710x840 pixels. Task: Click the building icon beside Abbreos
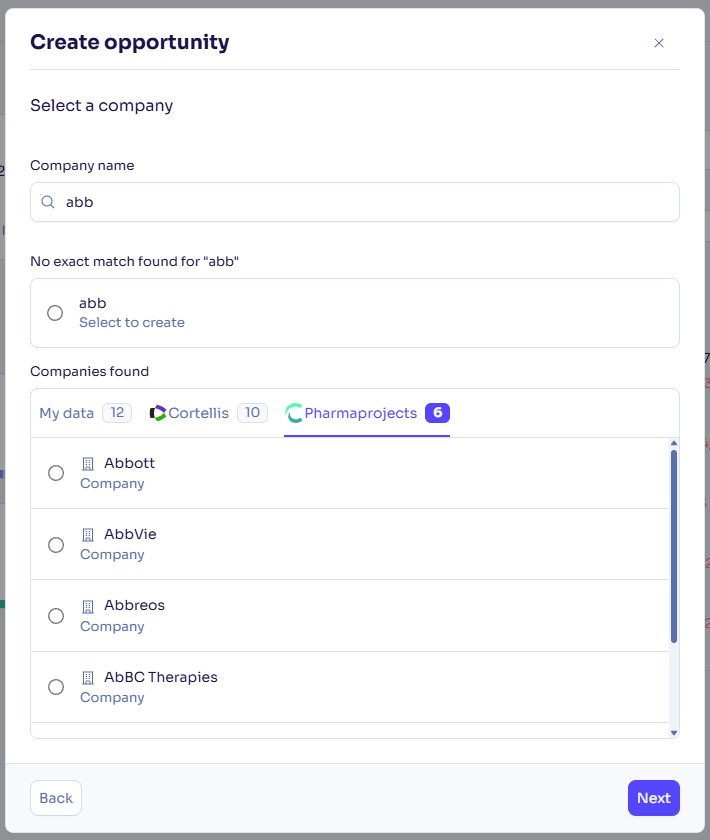(x=88, y=606)
